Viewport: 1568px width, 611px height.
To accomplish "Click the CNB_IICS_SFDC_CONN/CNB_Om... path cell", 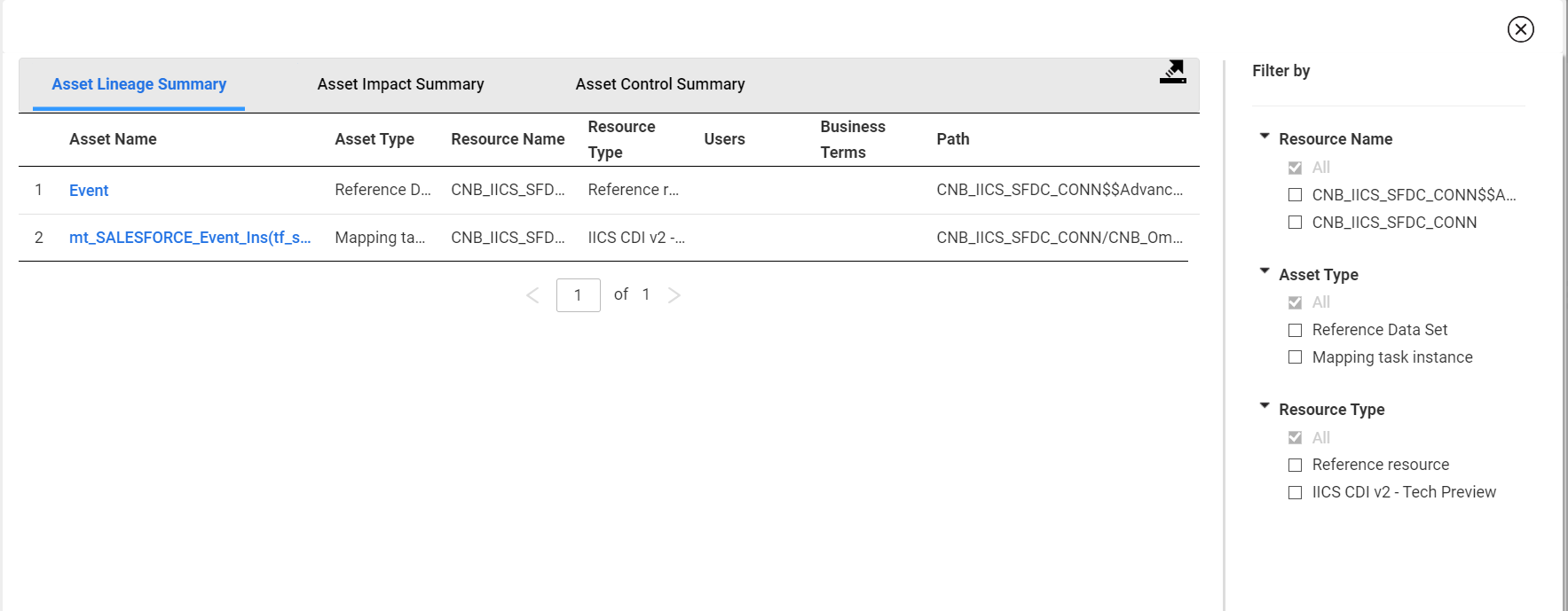I will pyautogui.click(x=1060, y=238).
